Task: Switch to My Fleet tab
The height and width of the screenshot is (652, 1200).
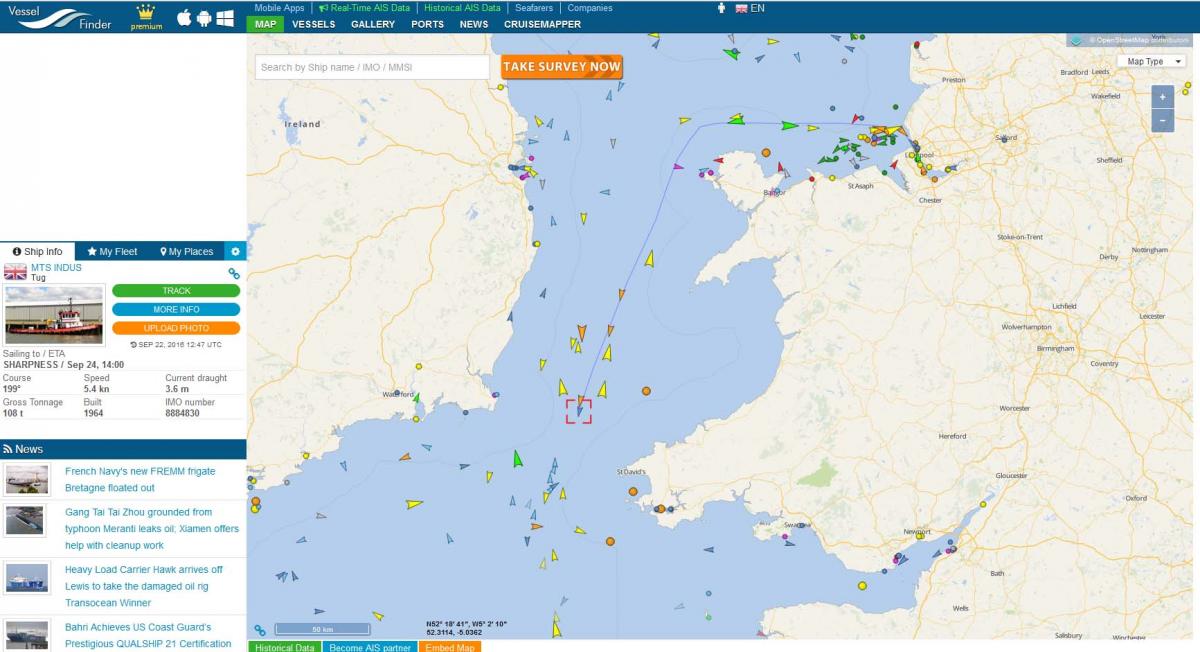Action: 112,252
